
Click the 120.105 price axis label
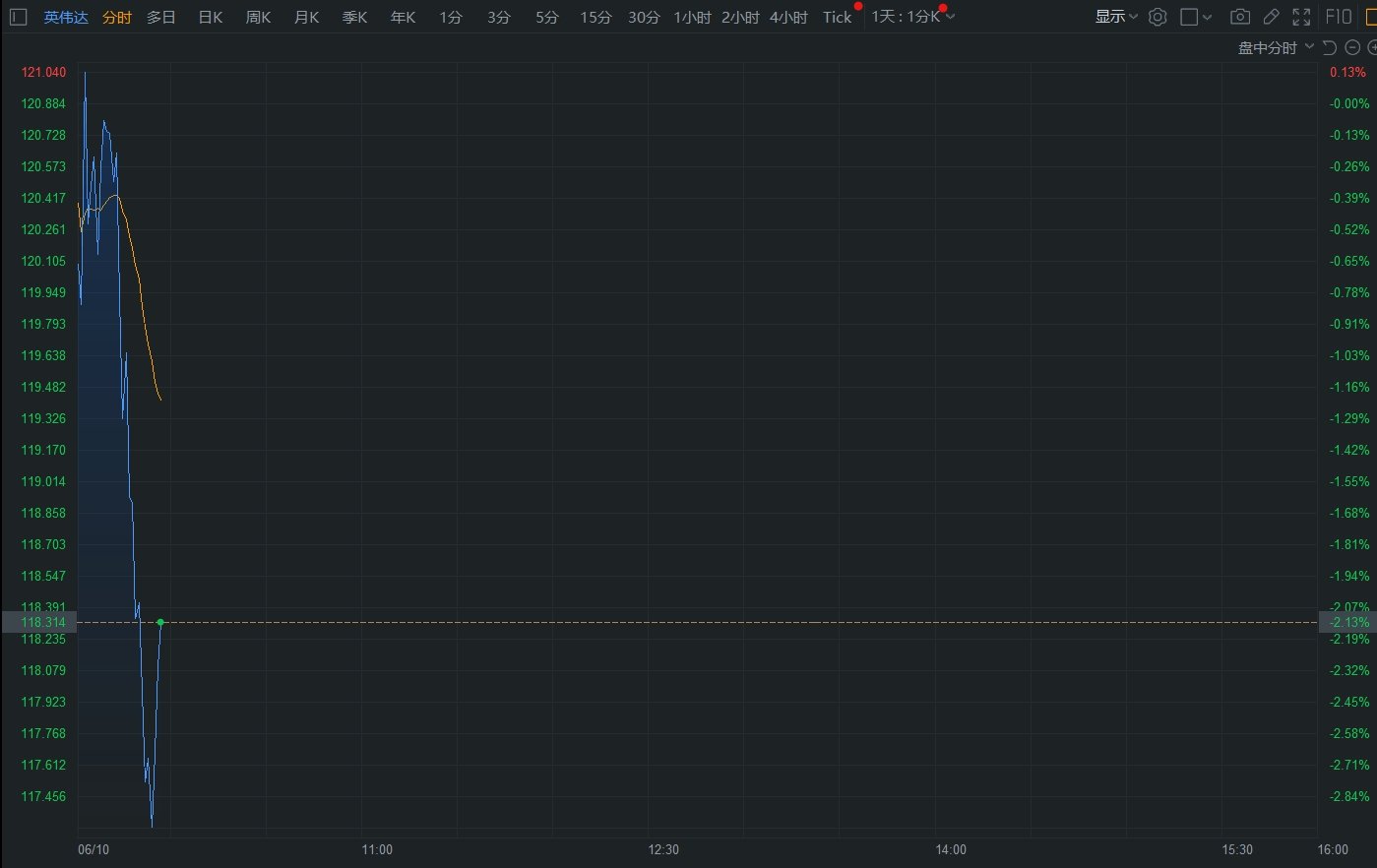click(x=43, y=261)
